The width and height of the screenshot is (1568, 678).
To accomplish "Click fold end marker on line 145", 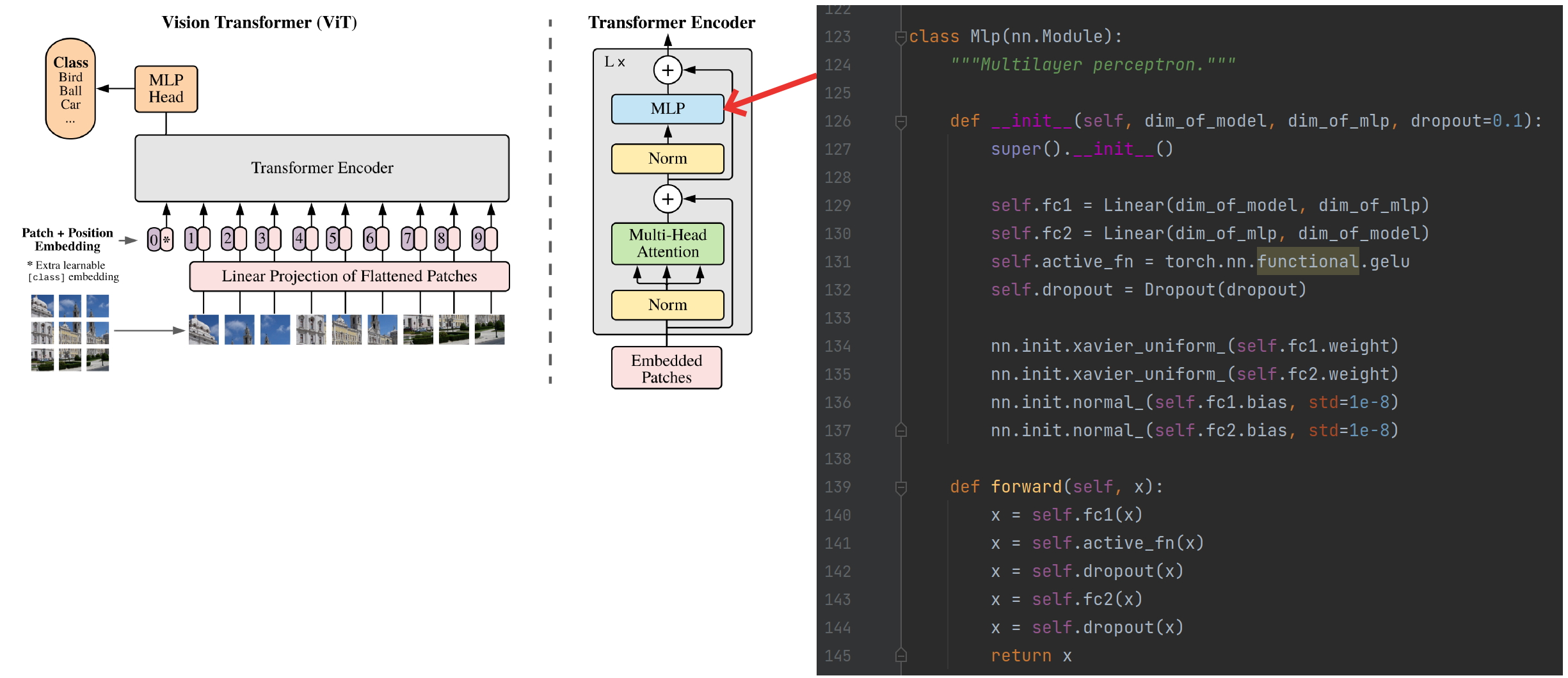I will 900,656.
